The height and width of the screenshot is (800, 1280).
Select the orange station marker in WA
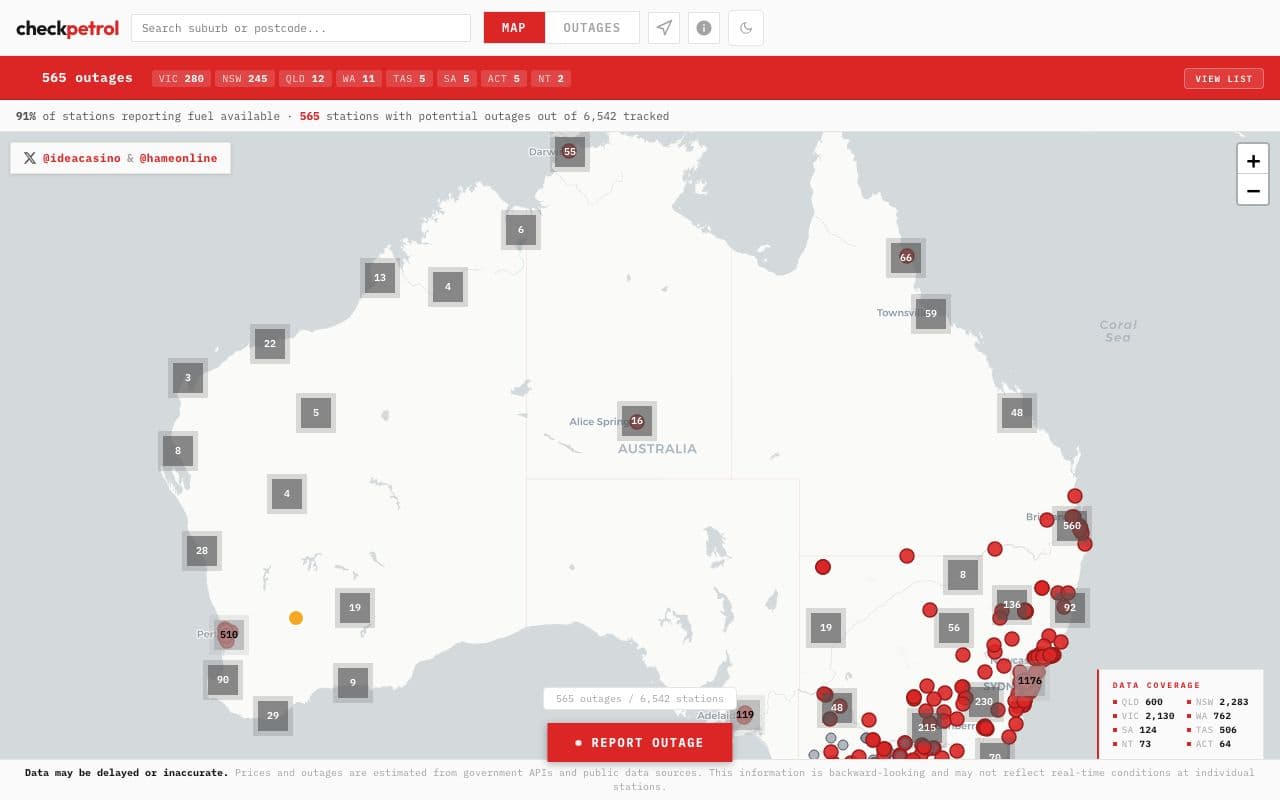tap(296, 618)
